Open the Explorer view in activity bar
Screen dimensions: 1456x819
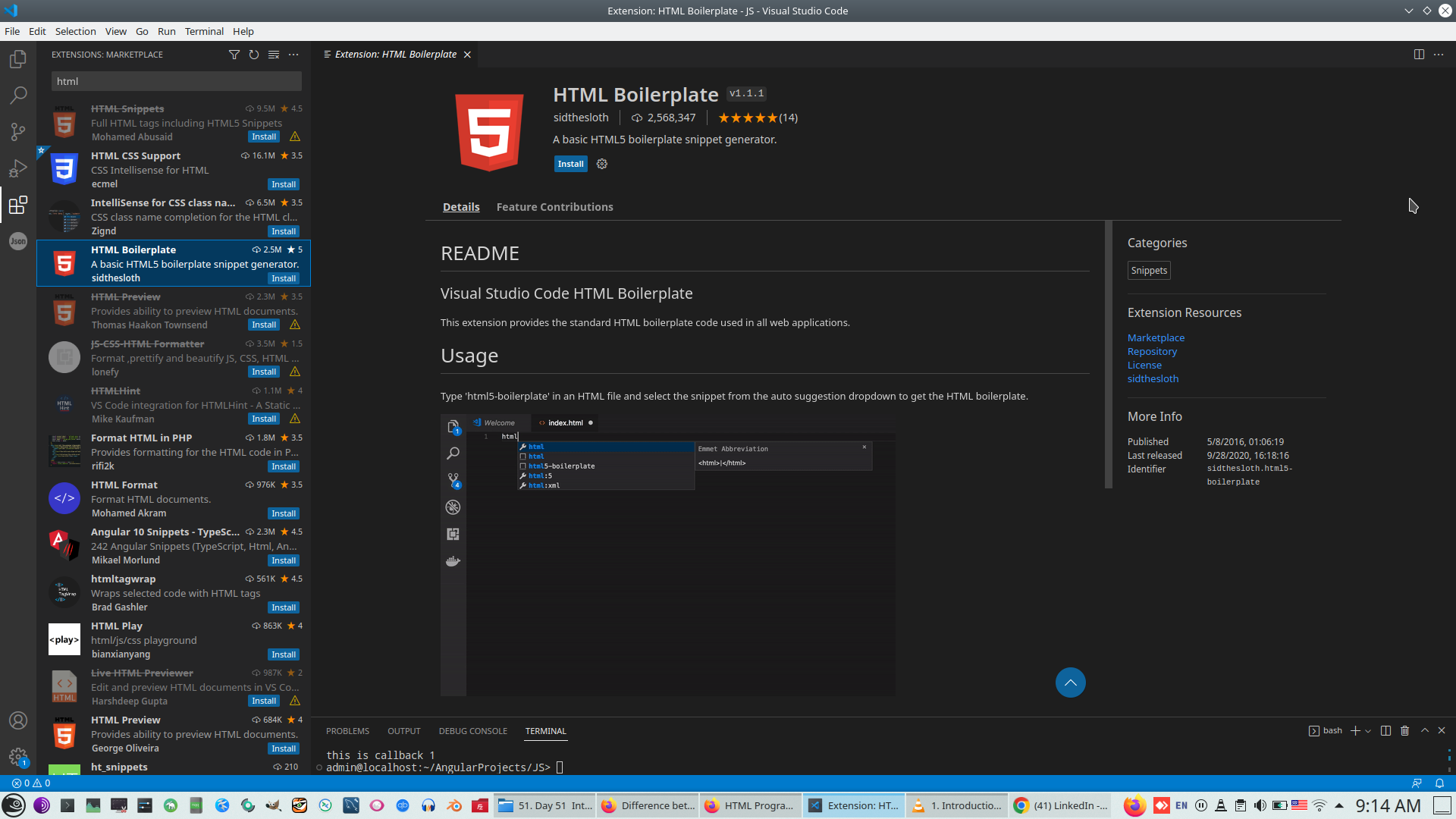pos(18,59)
